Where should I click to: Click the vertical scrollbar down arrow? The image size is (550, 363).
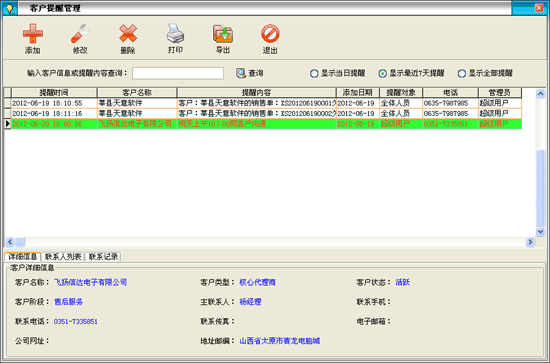click(540, 231)
